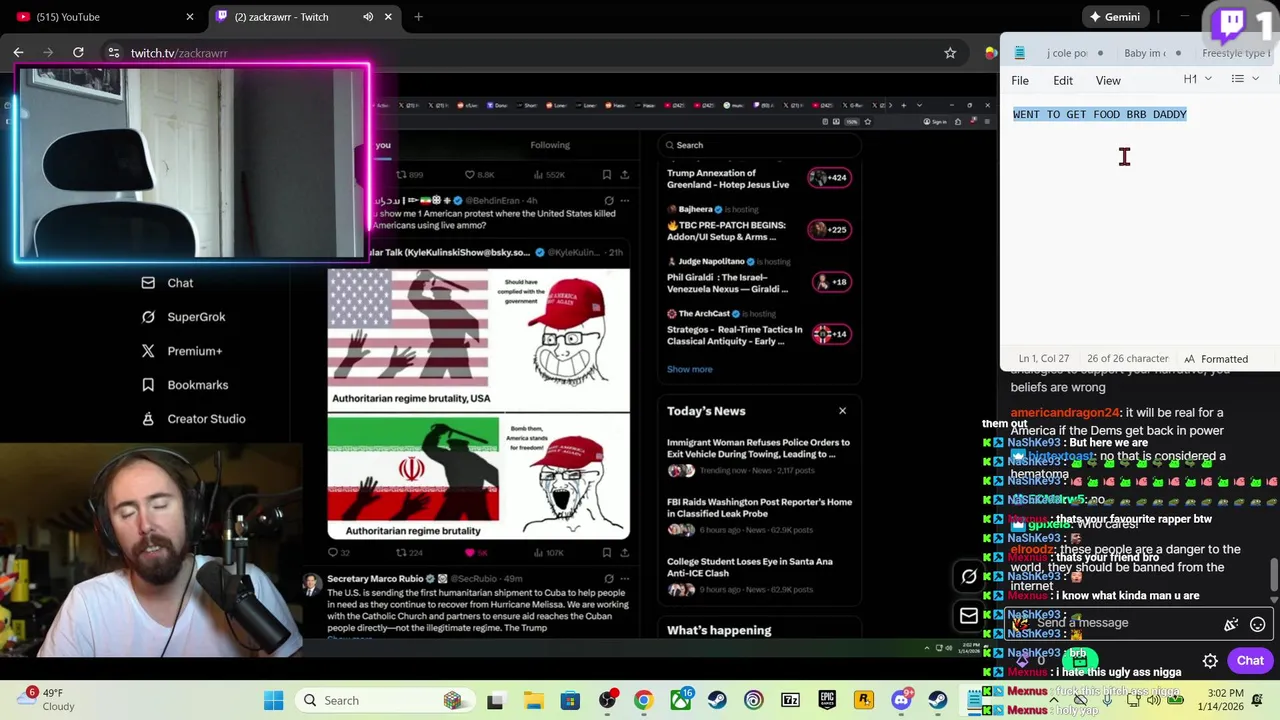Close the Today's News panel
Image resolution: width=1280 pixels, height=720 pixels.
[842, 411]
